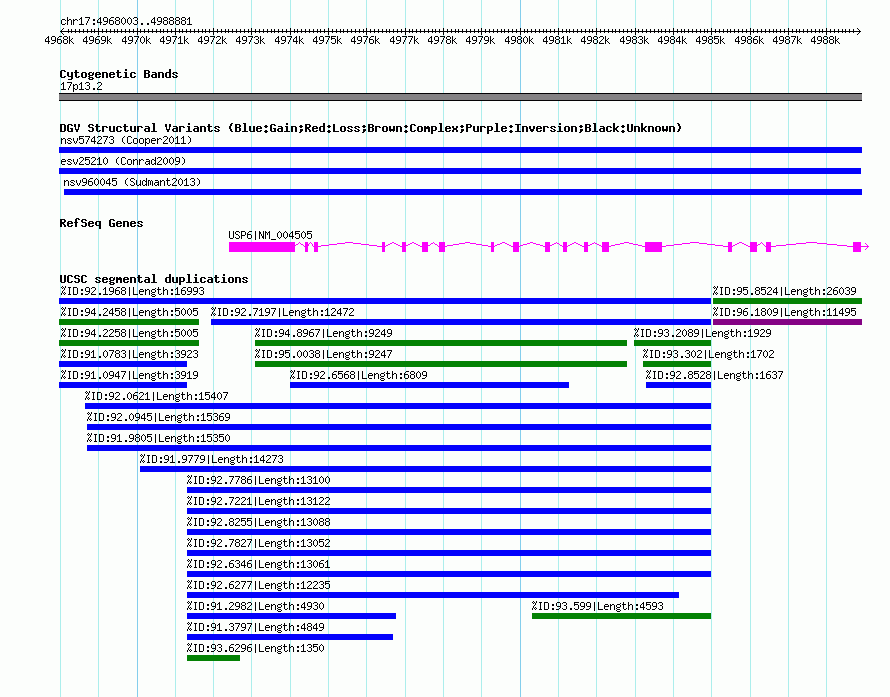Select the %ID:94.8967|Length:9249 label
Viewport: 890px width, 697px height.
point(324,333)
